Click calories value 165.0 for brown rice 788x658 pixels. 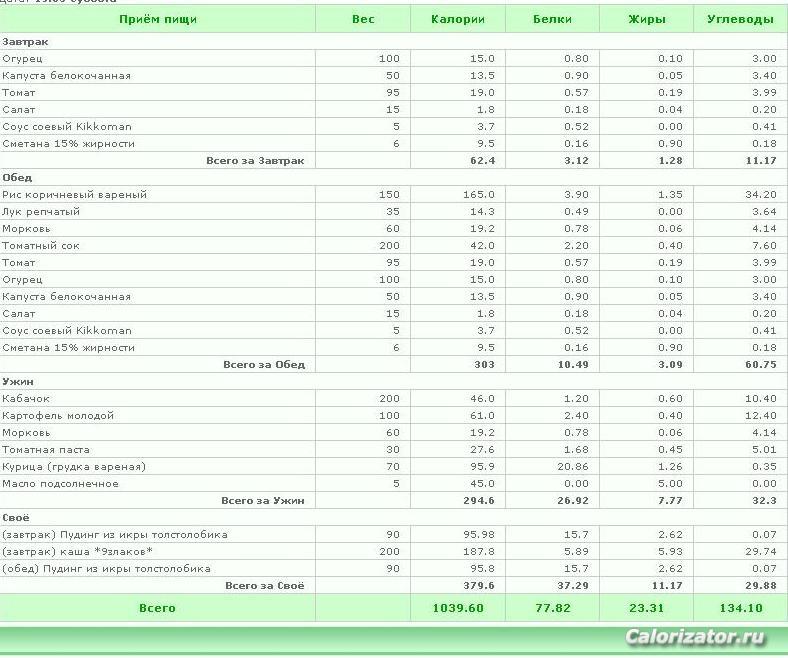(x=479, y=195)
